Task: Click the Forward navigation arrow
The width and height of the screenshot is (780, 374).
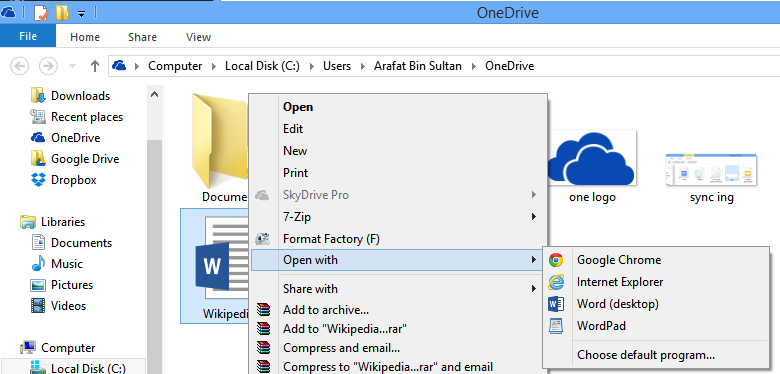Action: click(48, 66)
